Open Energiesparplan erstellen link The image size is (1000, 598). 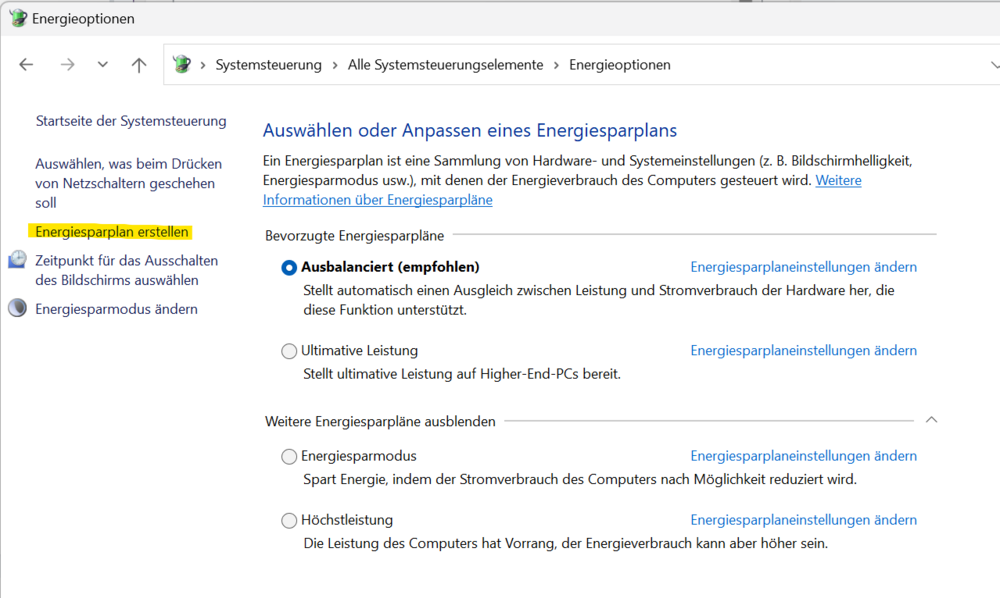(112, 231)
